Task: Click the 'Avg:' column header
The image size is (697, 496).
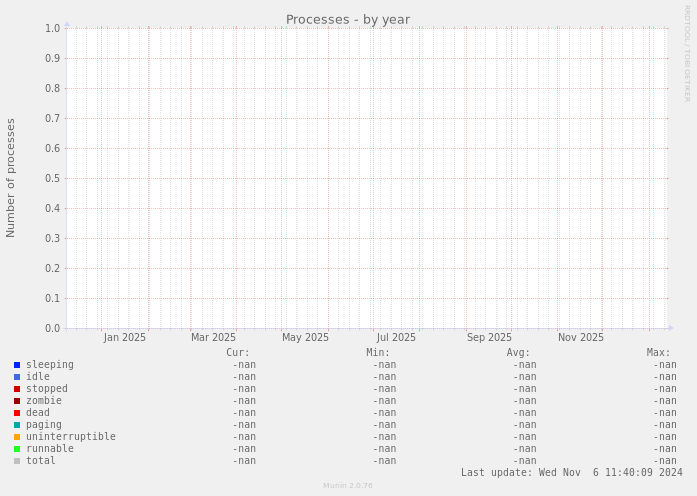Action: coord(518,353)
